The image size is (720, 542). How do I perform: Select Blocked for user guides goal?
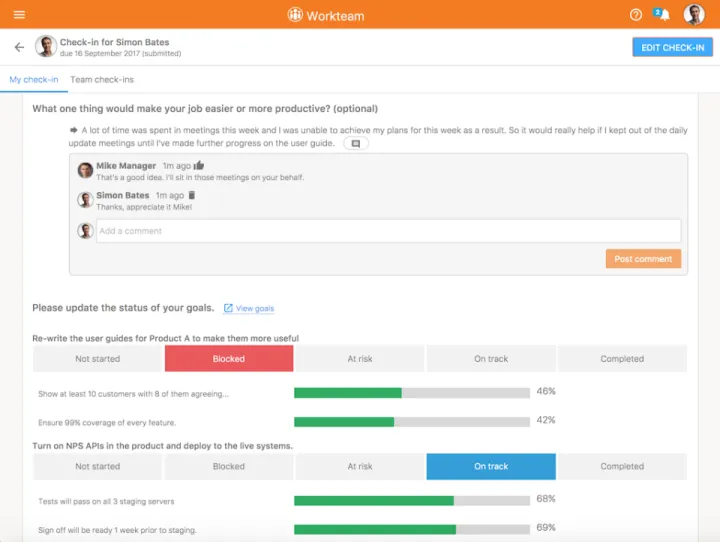(228, 359)
